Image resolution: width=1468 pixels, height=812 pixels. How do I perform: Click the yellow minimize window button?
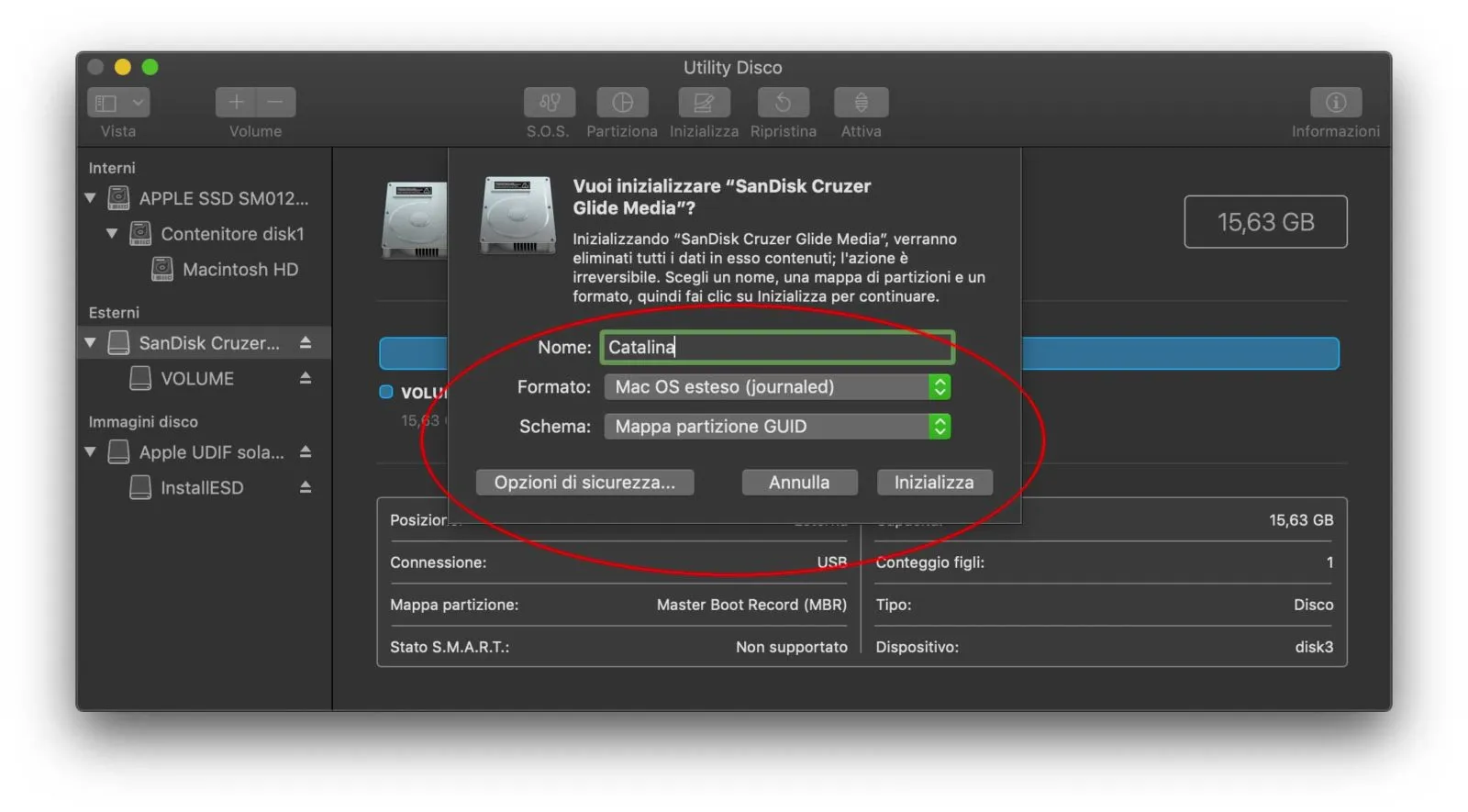coord(123,67)
